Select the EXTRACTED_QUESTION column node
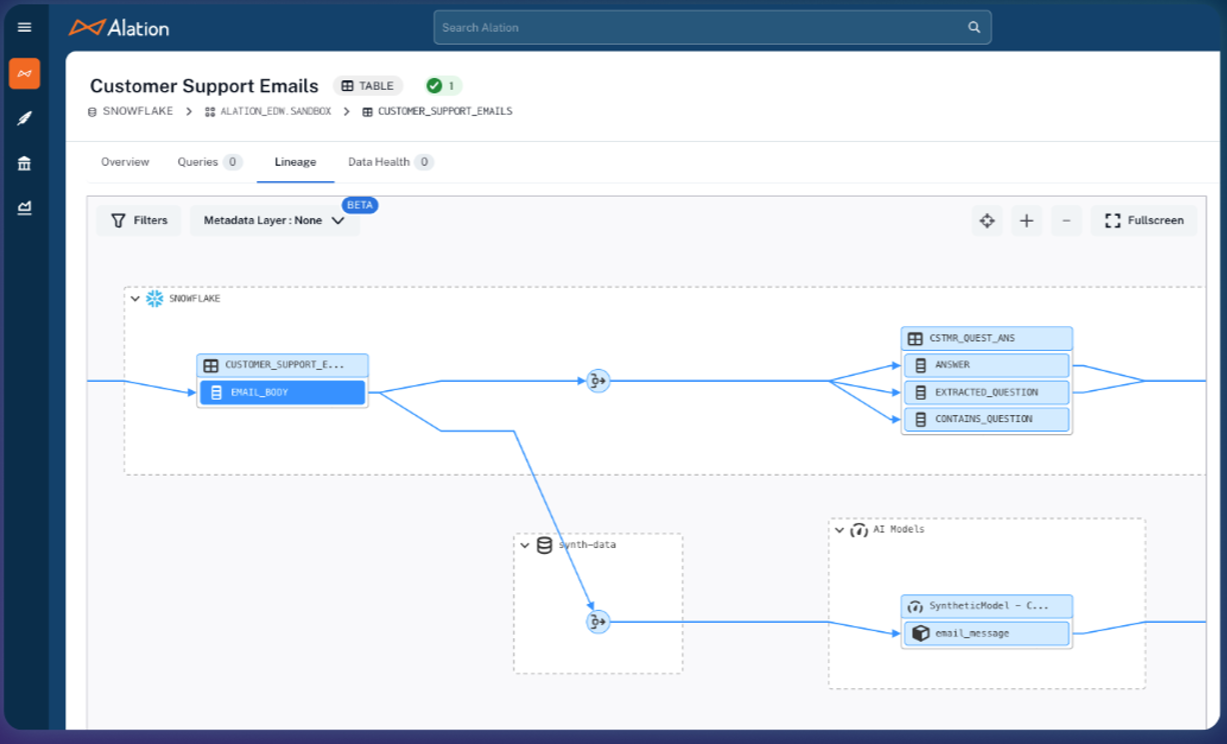1227x744 pixels. tap(987, 392)
